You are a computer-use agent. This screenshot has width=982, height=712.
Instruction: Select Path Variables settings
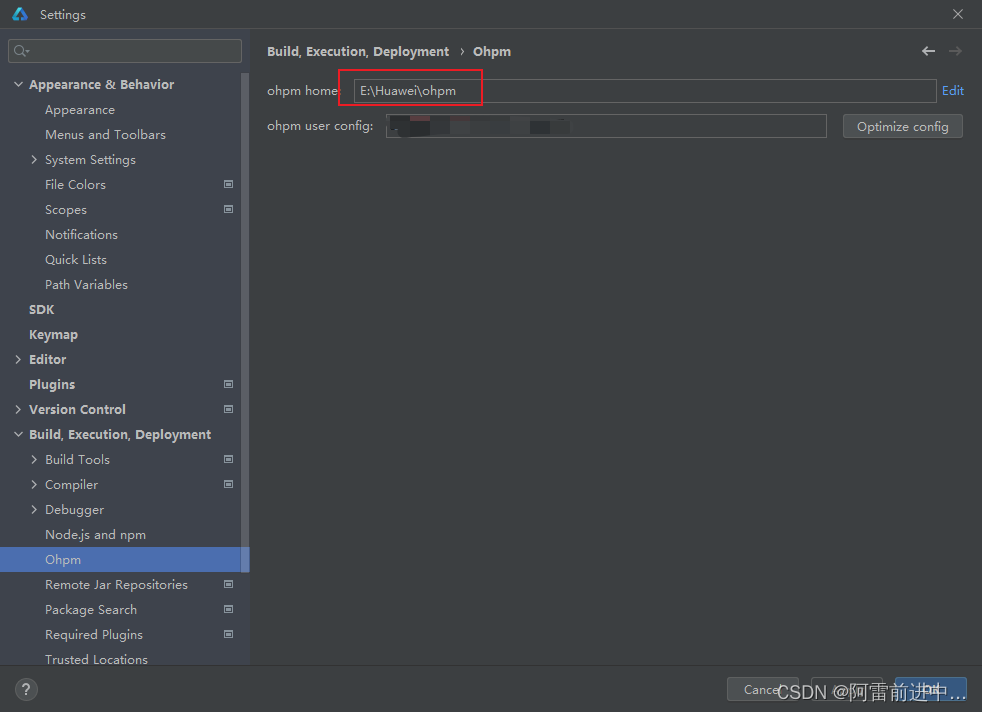pos(86,284)
